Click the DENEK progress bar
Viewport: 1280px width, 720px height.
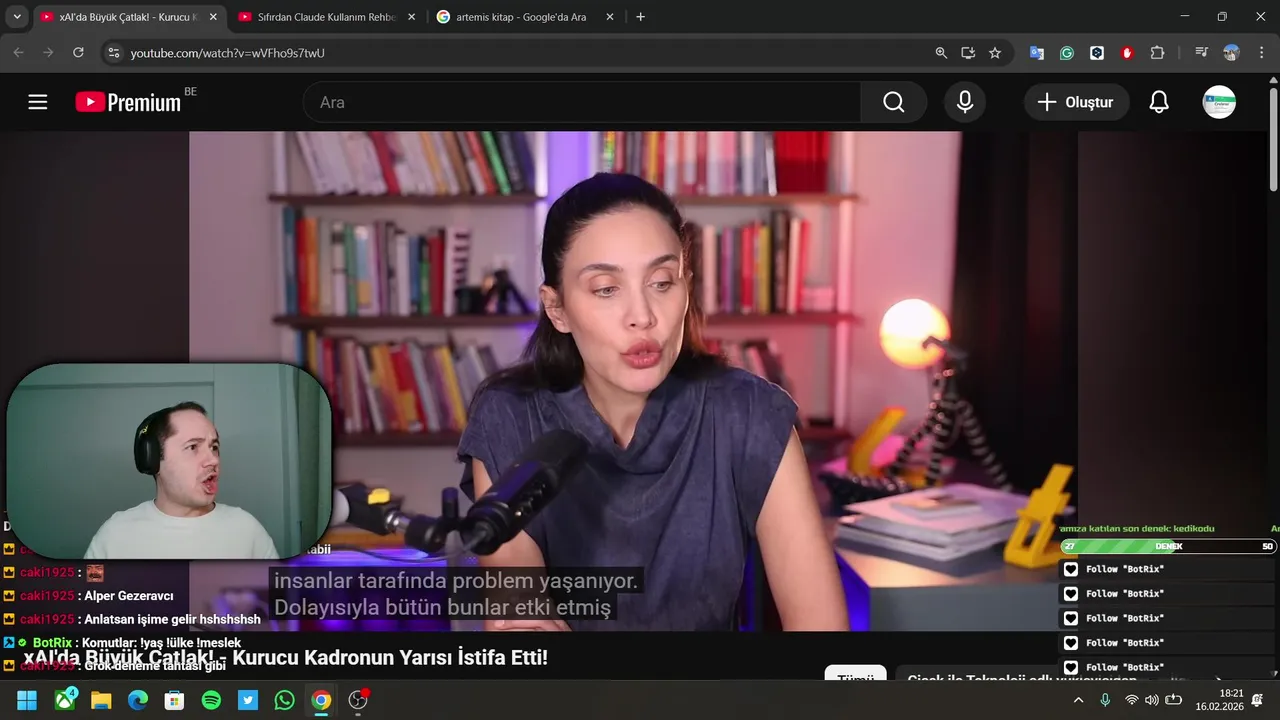coord(1168,546)
